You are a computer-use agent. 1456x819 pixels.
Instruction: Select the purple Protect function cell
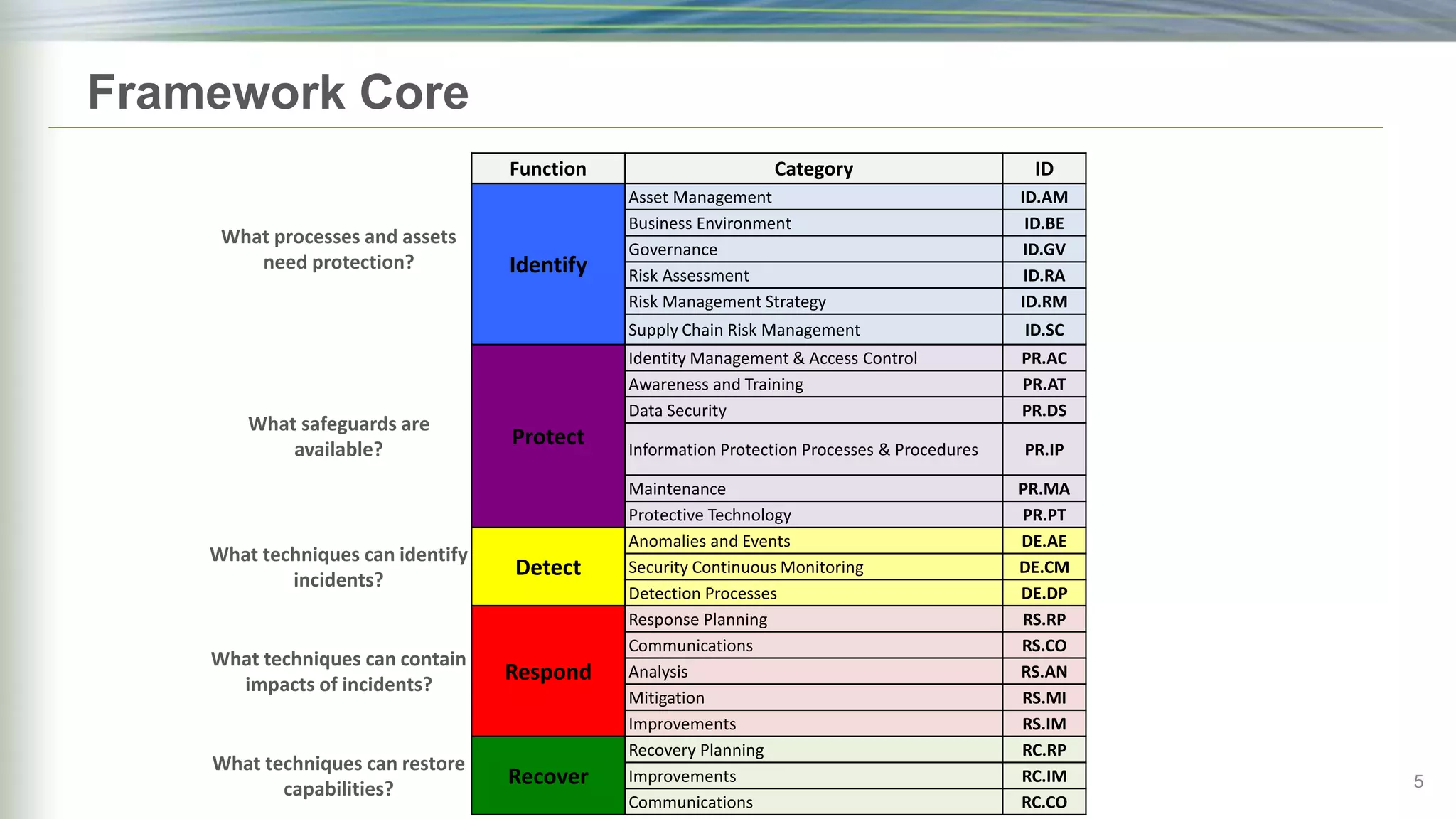pyautogui.click(x=548, y=437)
